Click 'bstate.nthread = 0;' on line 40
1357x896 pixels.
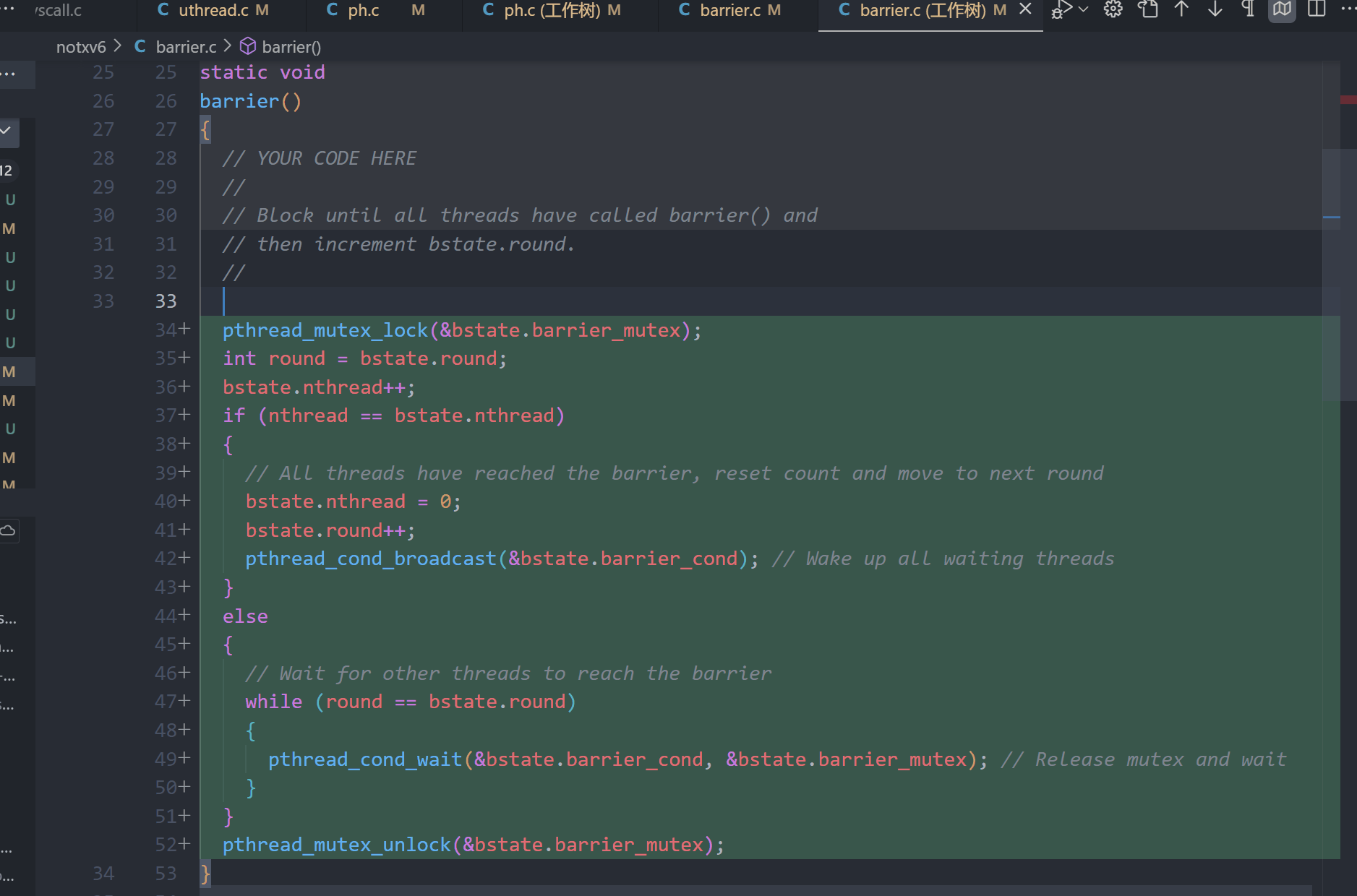click(x=354, y=501)
